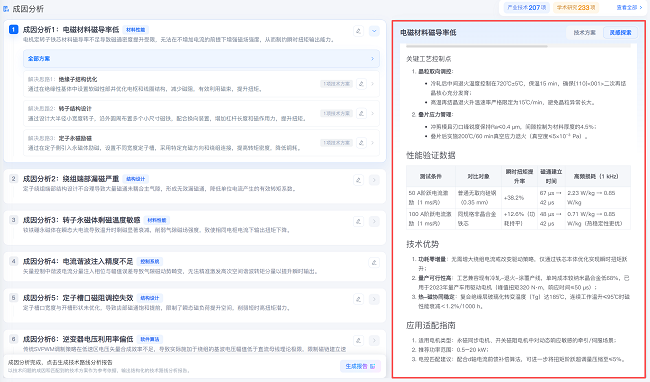Switch to the 技术方案 tab
This screenshot has height=382, width=650.
585,32
